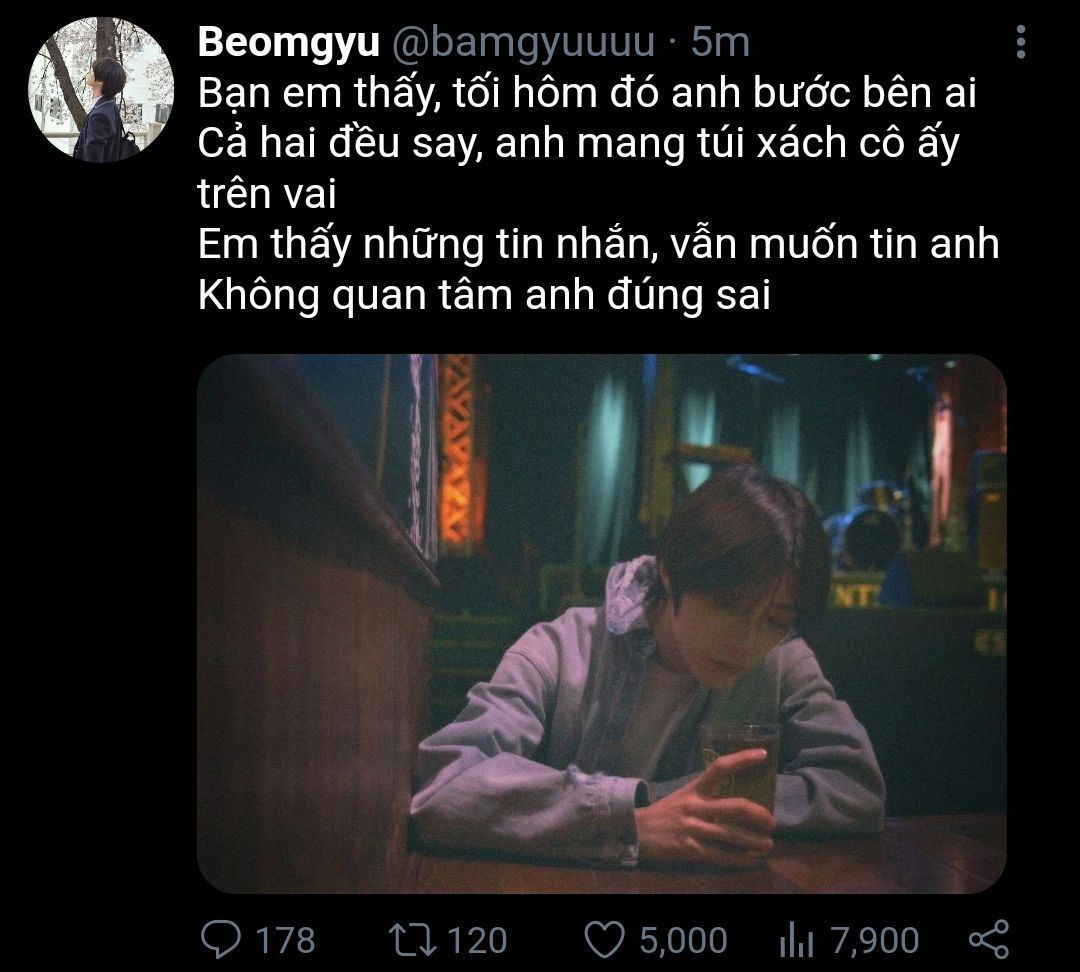
Task: Click the 120 retweets count
Action: pos(477,940)
